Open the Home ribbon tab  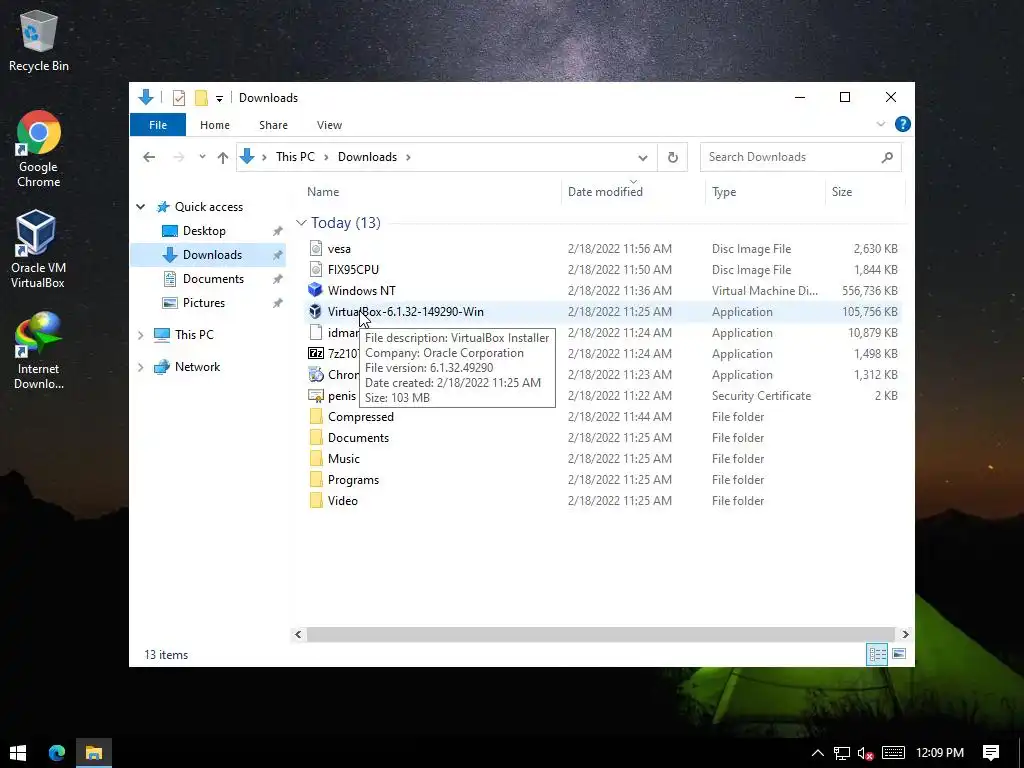pos(215,125)
